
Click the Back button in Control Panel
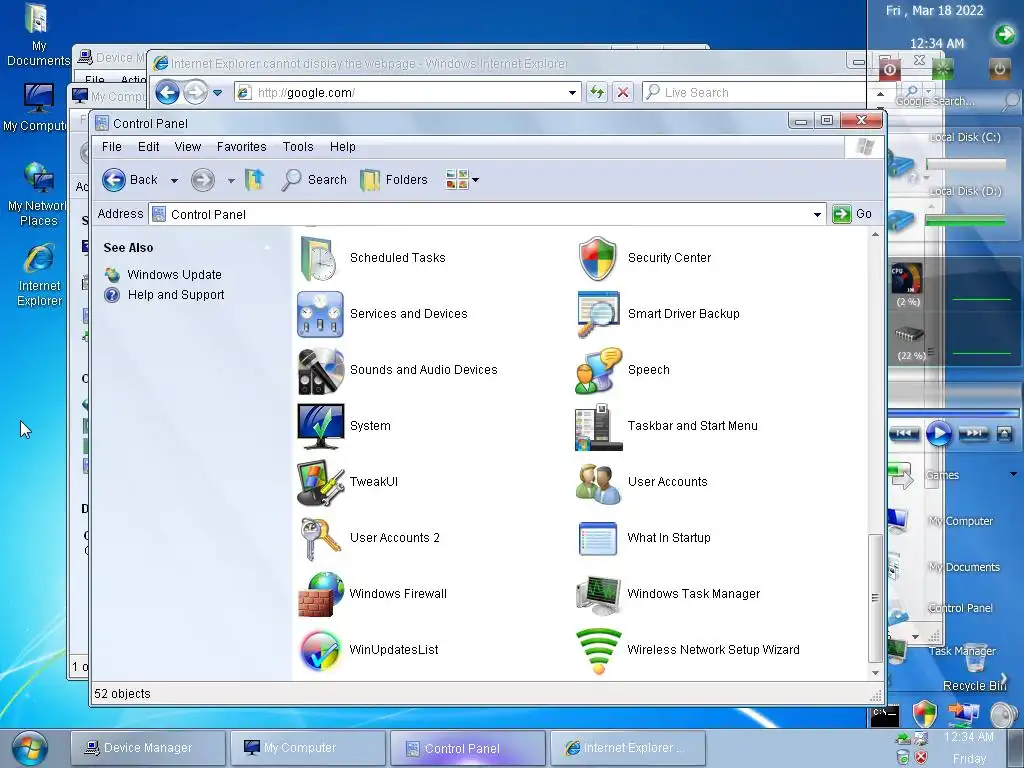tap(130, 180)
